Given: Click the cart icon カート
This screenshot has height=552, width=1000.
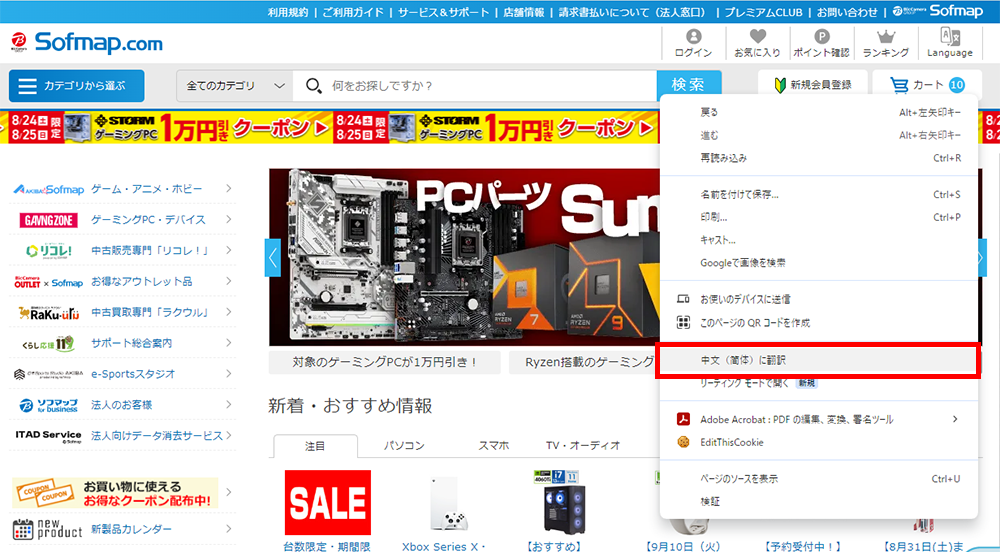Looking at the screenshot, I should point(899,85).
